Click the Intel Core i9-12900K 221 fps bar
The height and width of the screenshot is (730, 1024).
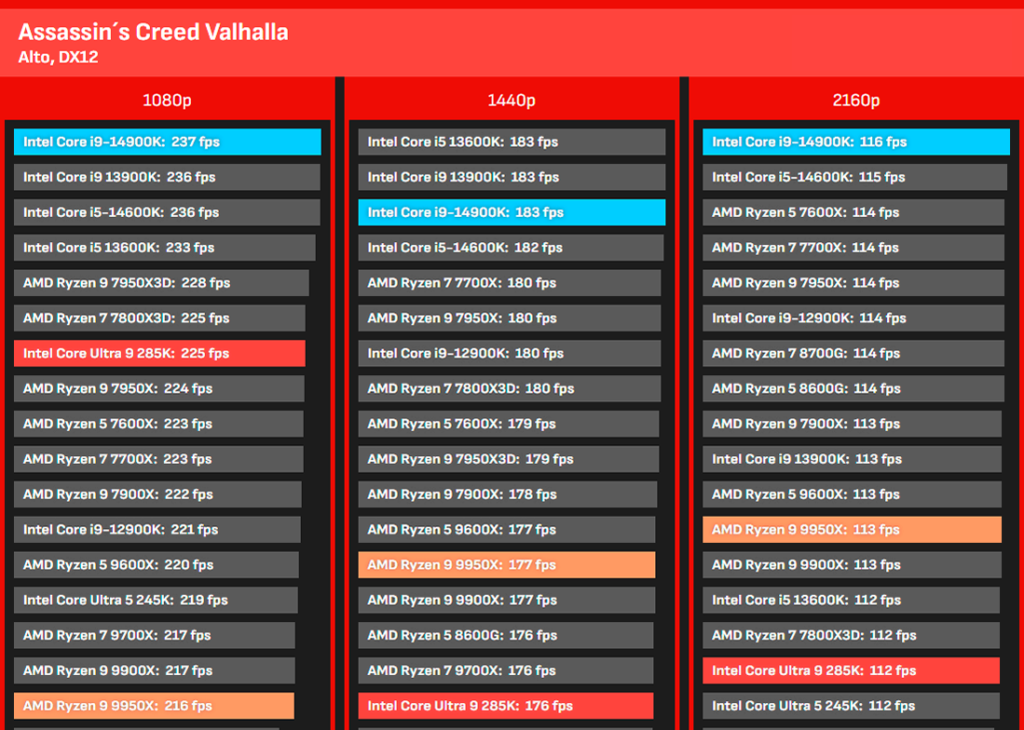point(157,530)
